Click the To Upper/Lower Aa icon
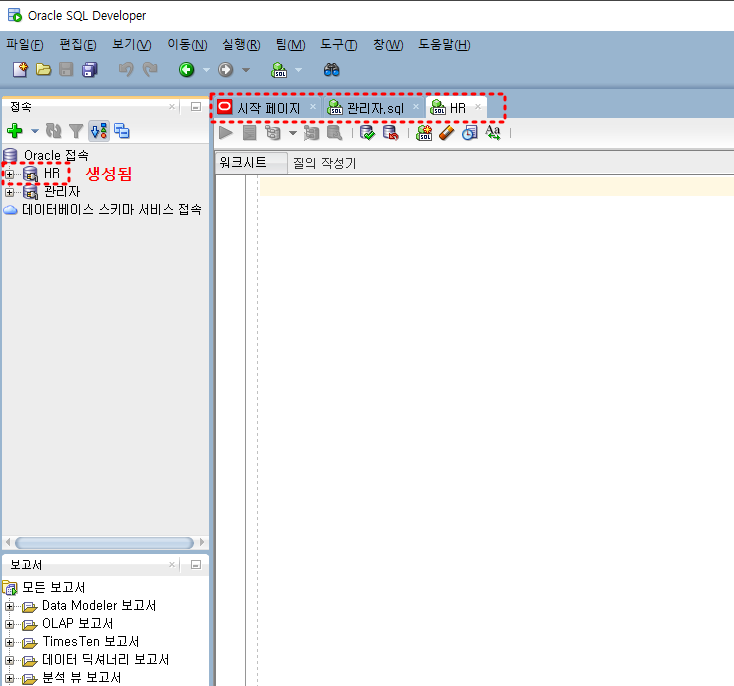Viewport: 734px width, 686px height. click(493, 133)
